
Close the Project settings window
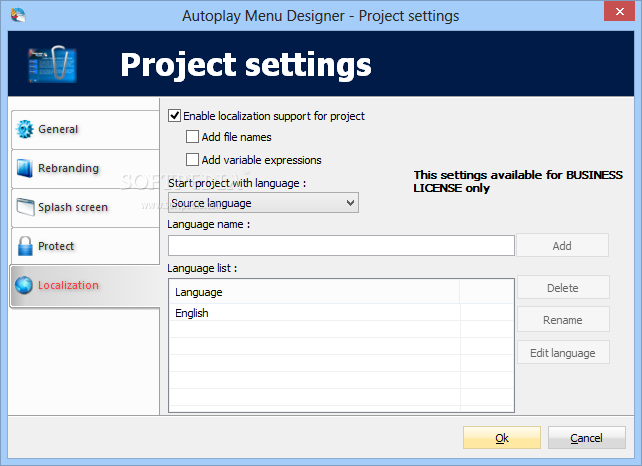[619, 11]
